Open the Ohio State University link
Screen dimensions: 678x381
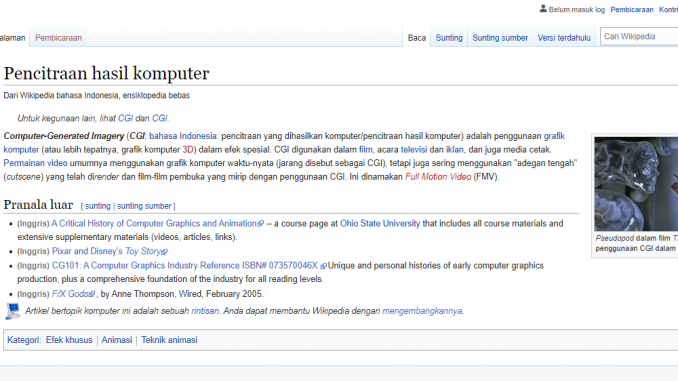[x=380, y=224]
